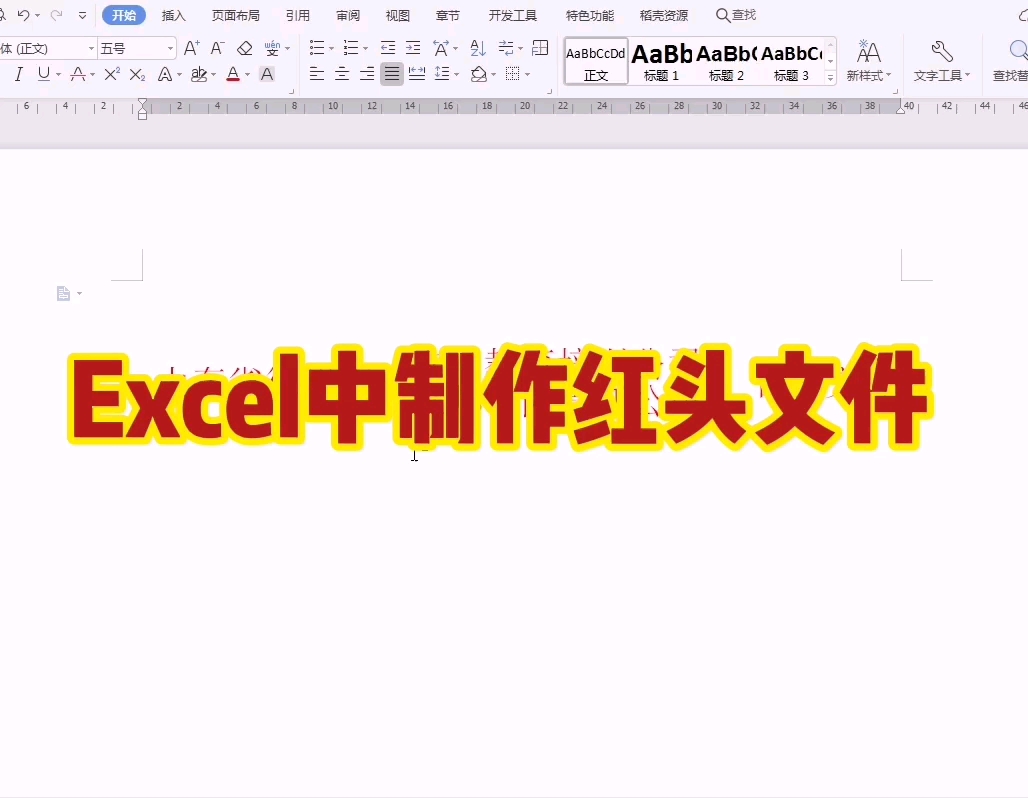Apply the Sort (排序) icon
Viewport: 1028px width, 798px height.
coord(477,47)
